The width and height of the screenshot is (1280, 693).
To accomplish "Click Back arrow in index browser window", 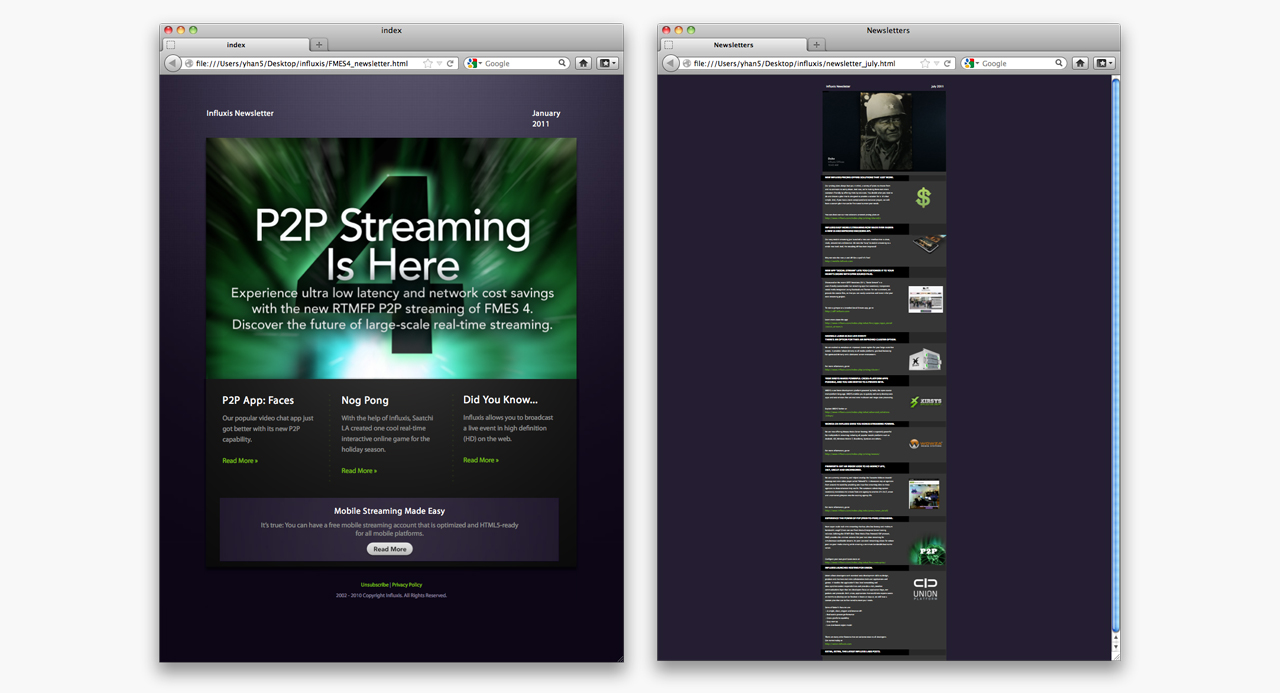I will coord(172,63).
